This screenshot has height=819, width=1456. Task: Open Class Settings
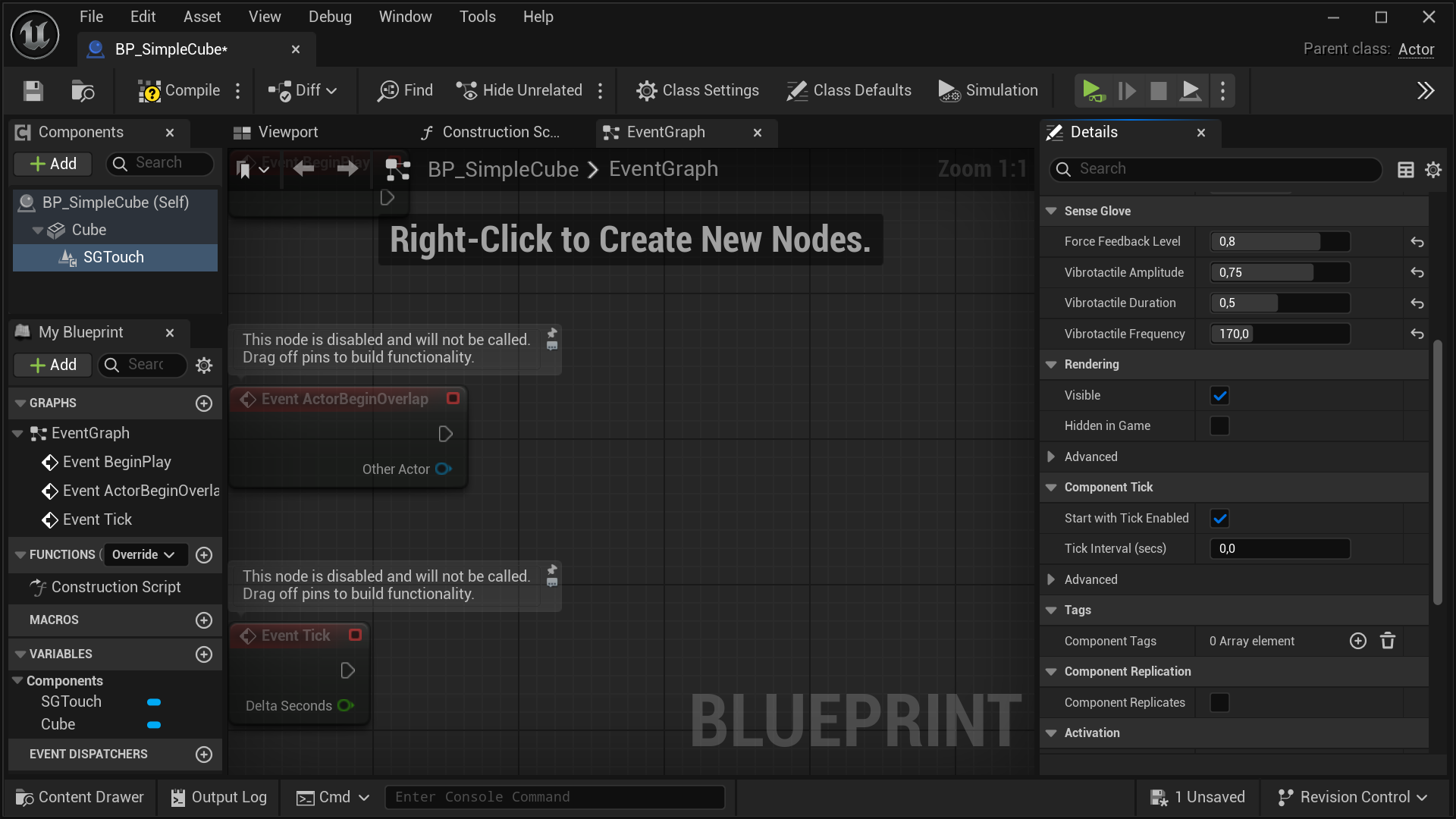698,91
